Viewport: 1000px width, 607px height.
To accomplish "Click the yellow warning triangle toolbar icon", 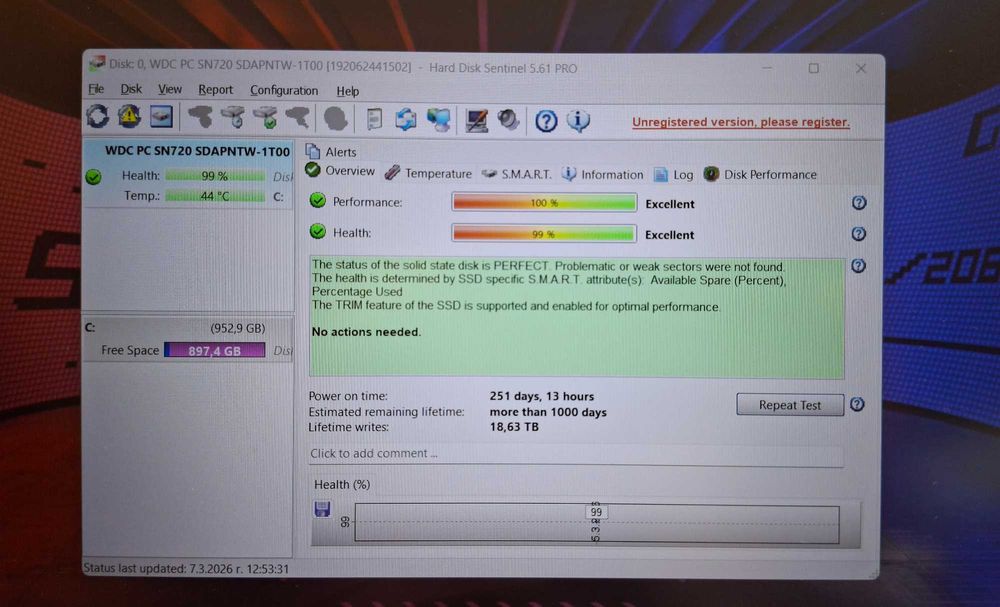I will pyautogui.click(x=129, y=117).
